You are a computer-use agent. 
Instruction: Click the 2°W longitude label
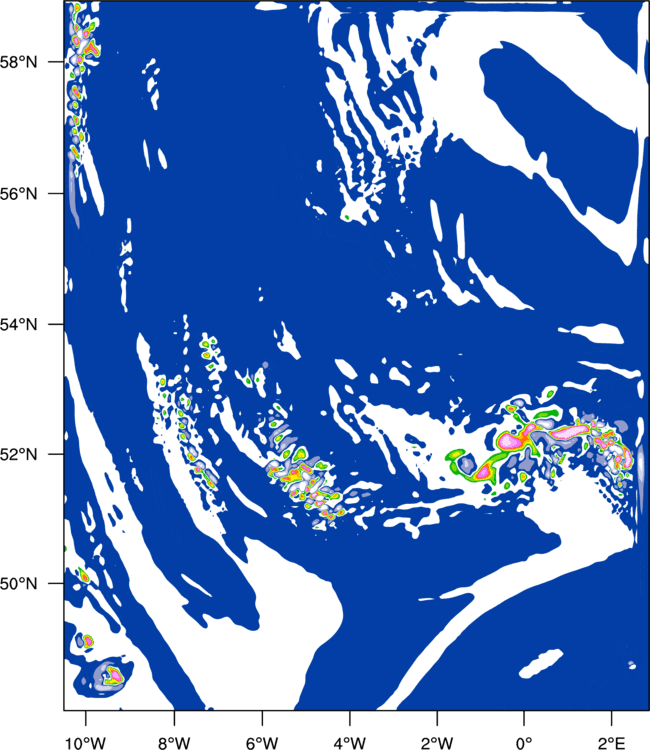(437, 743)
